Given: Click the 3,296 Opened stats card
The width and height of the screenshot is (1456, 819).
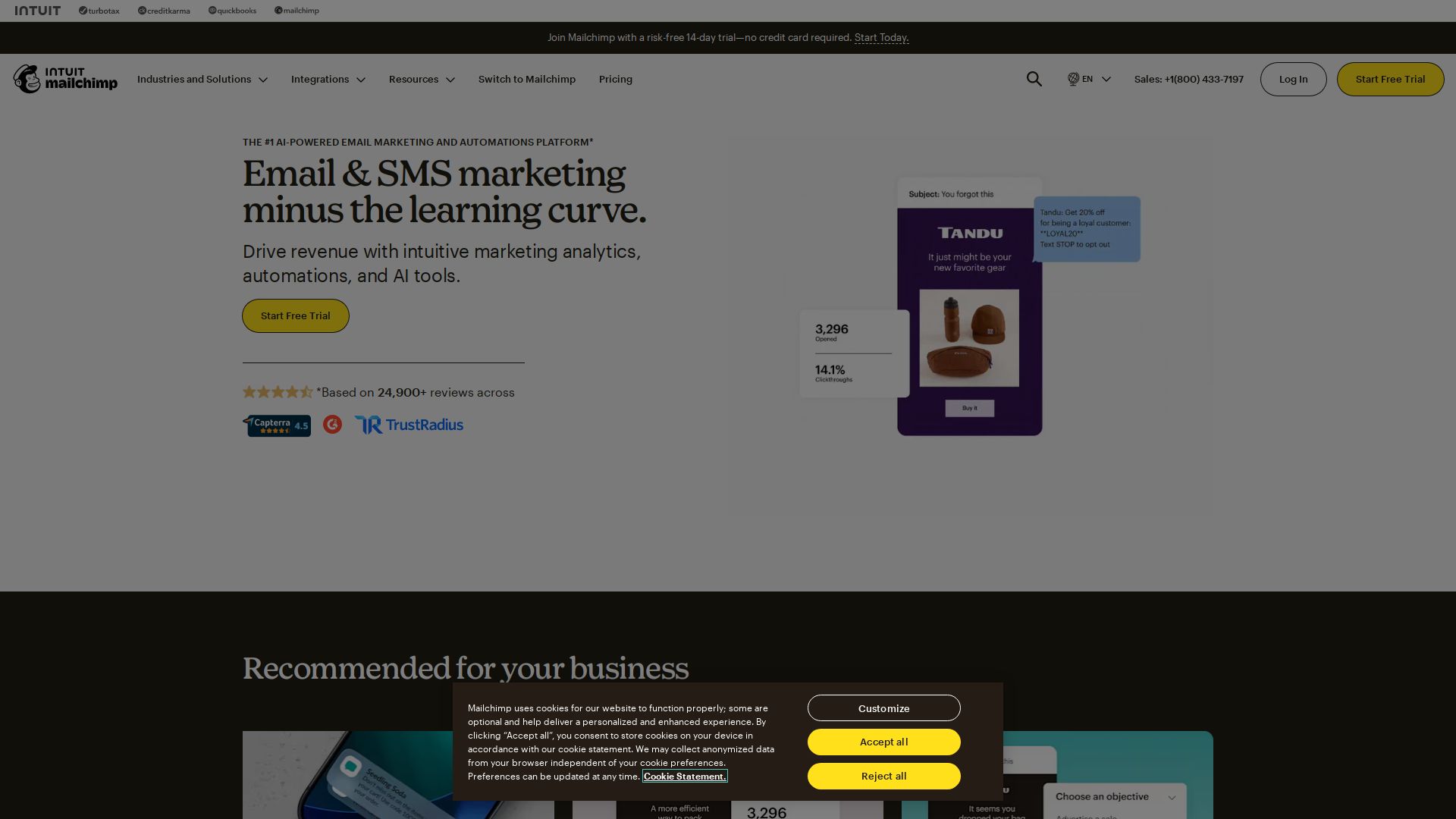Looking at the screenshot, I should pos(855,353).
